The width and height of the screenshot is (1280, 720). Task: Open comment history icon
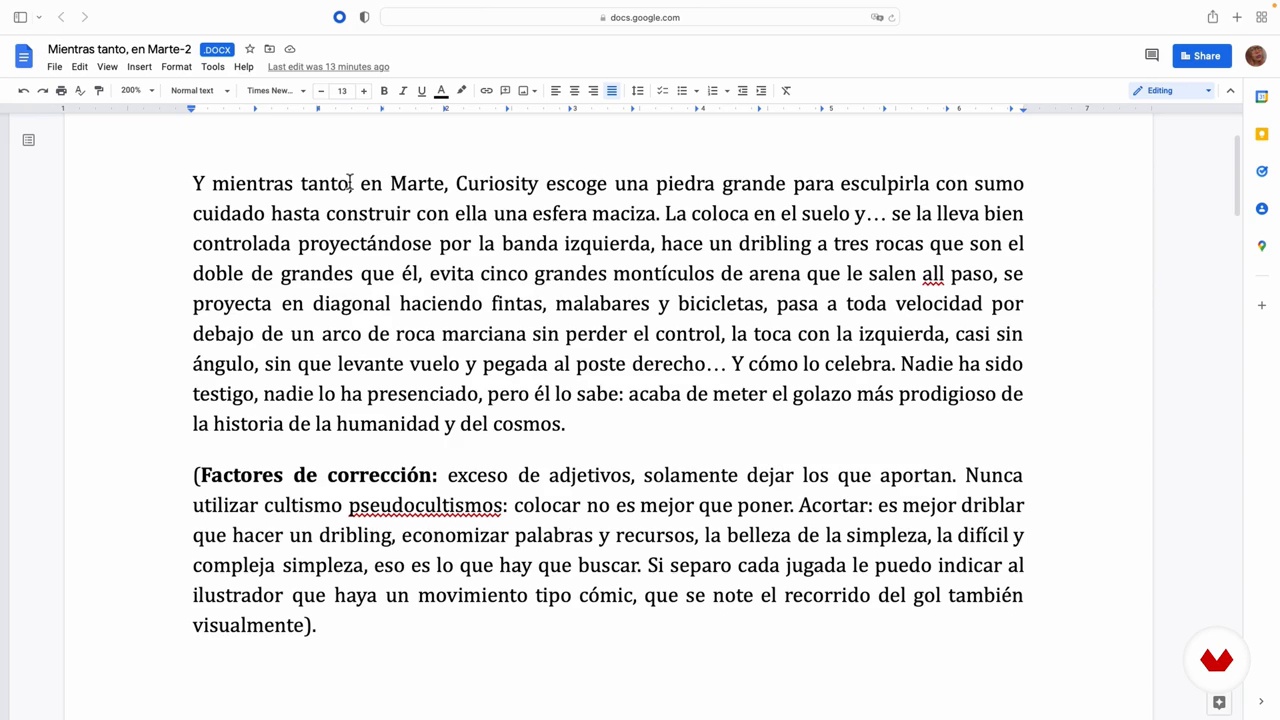(x=1152, y=56)
